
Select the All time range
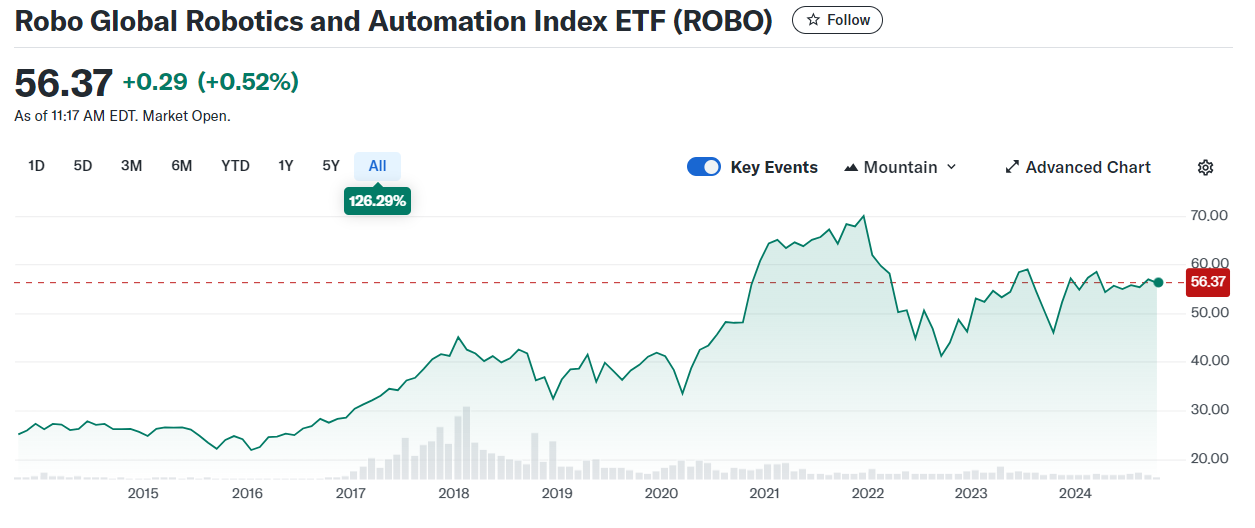(377, 166)
